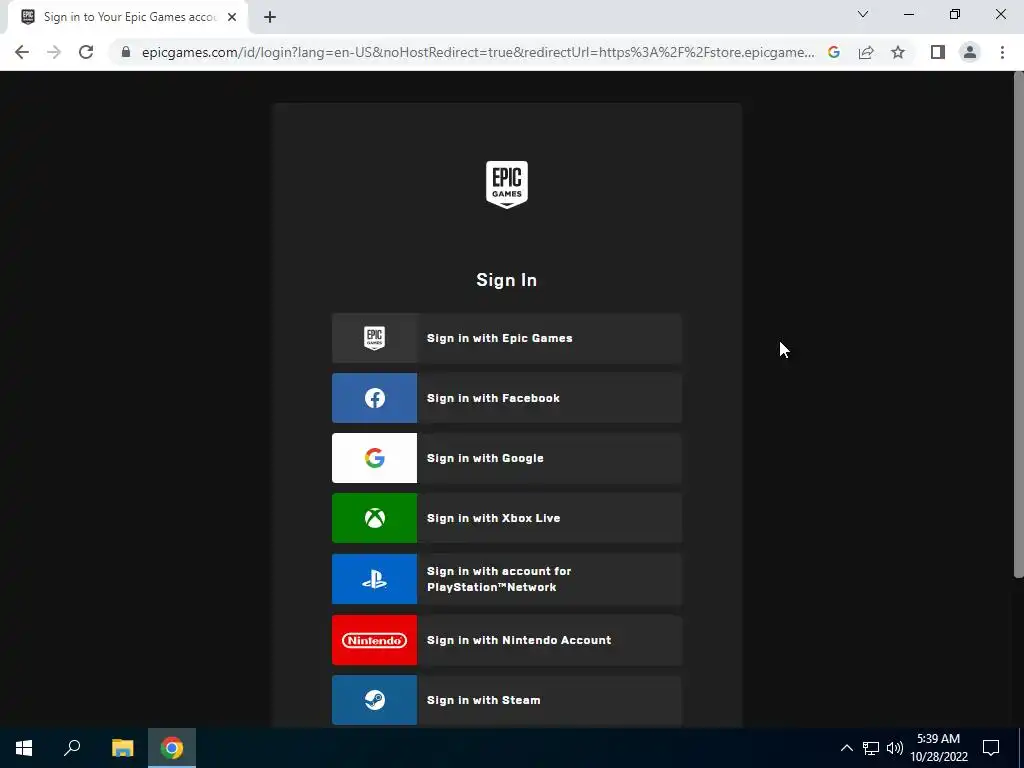Sign in with Google
Screen dimensions: 1024x768
[507, 458]
